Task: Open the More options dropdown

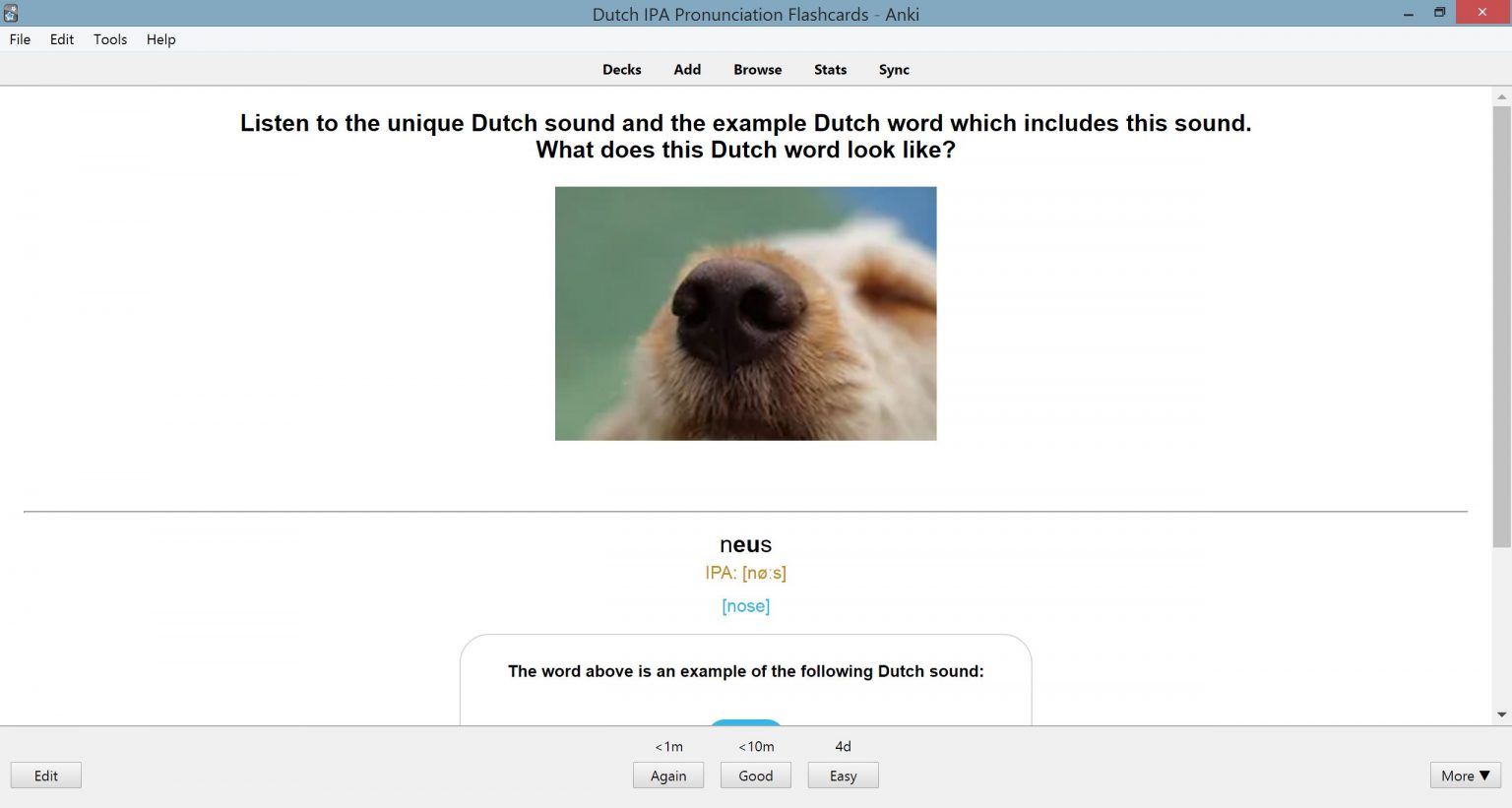Action: point(1464,776)
